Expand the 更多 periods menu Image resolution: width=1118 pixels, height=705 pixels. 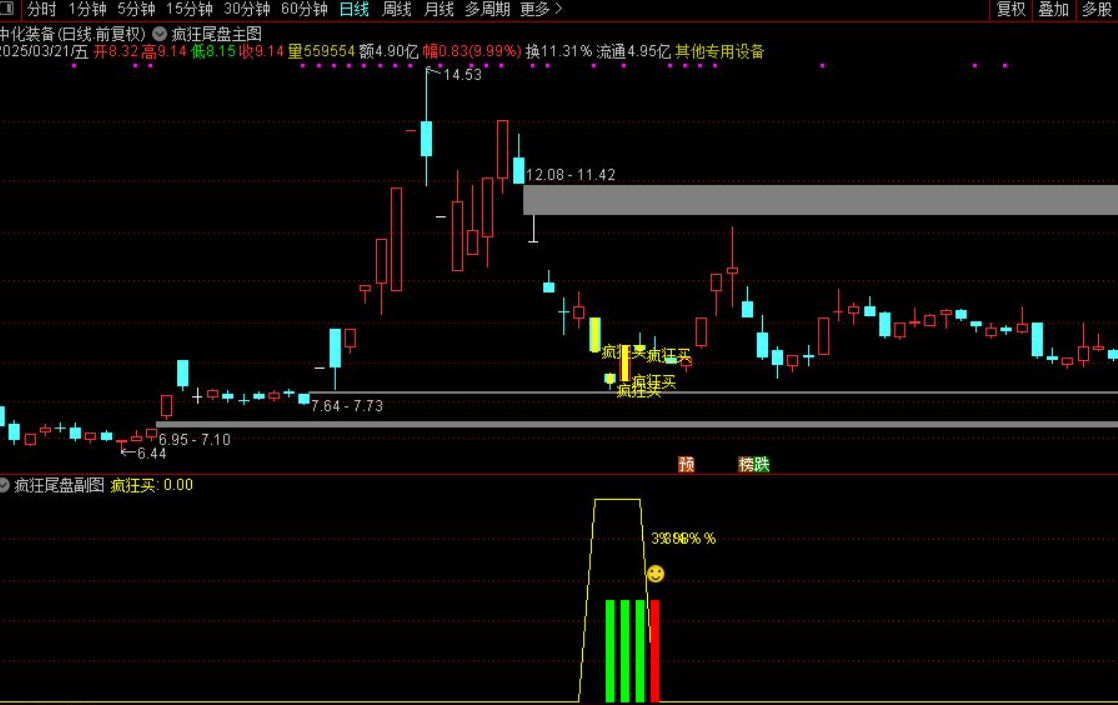coord(541,9)
